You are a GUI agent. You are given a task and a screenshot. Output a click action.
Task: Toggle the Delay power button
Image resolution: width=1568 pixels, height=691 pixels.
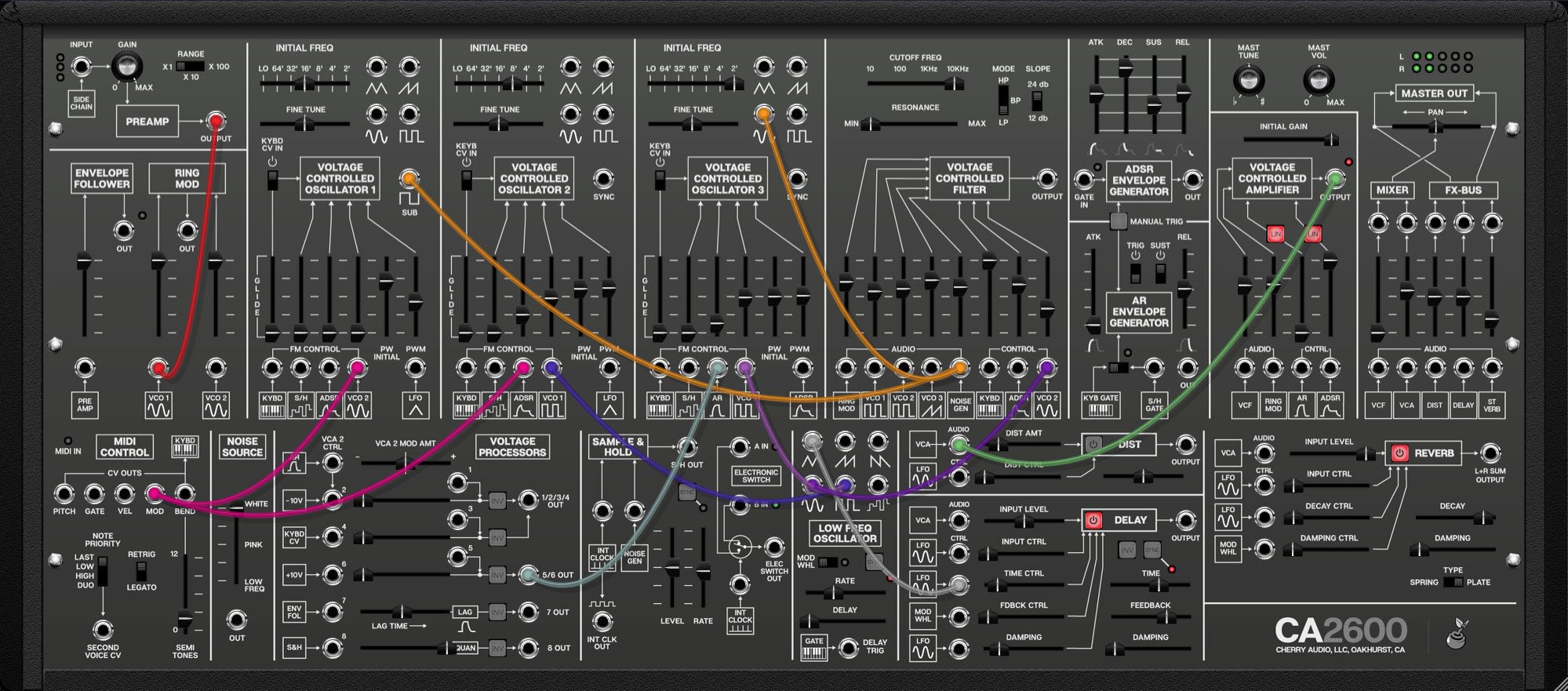click(x=1093, y=520)
